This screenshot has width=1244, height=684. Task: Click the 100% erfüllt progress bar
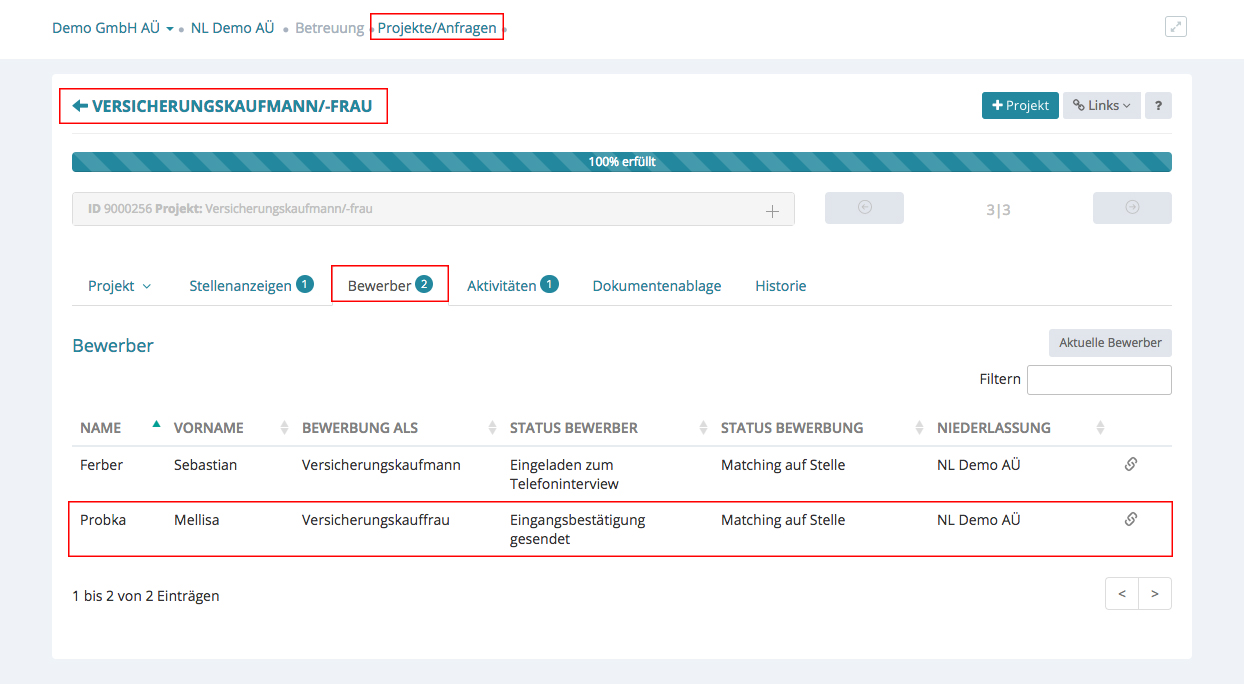[x=621, y=162]
